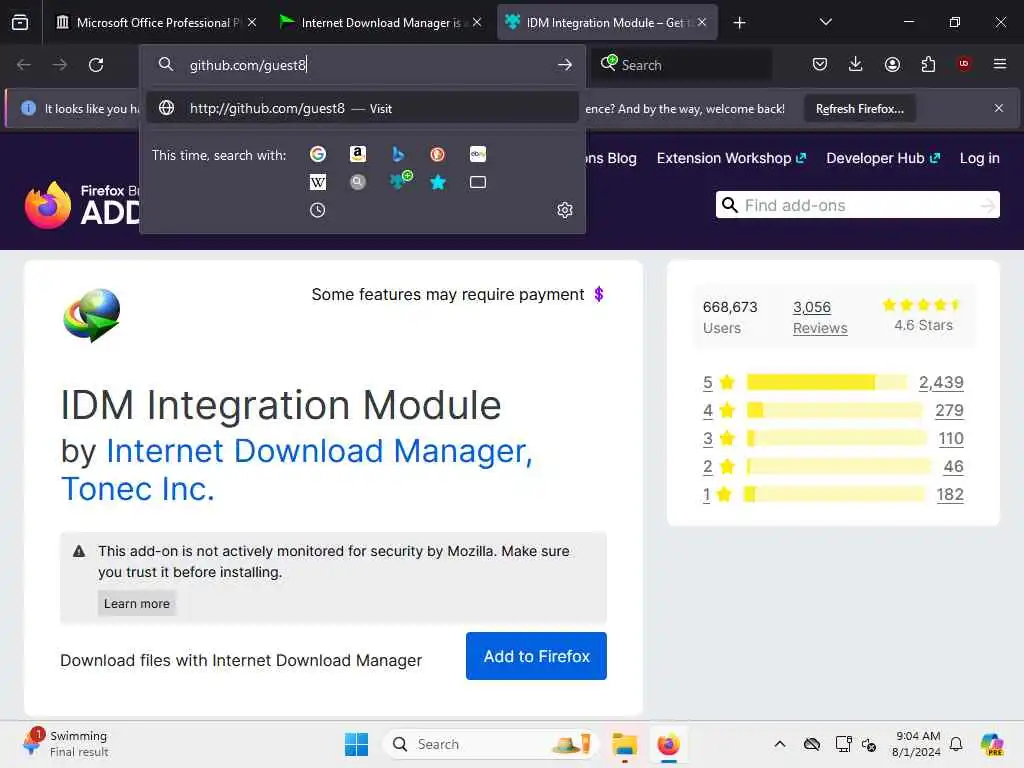Open the Downloads panel
Image resolution: width=1024 pixels, height=768 pixels.
(856, 65)
